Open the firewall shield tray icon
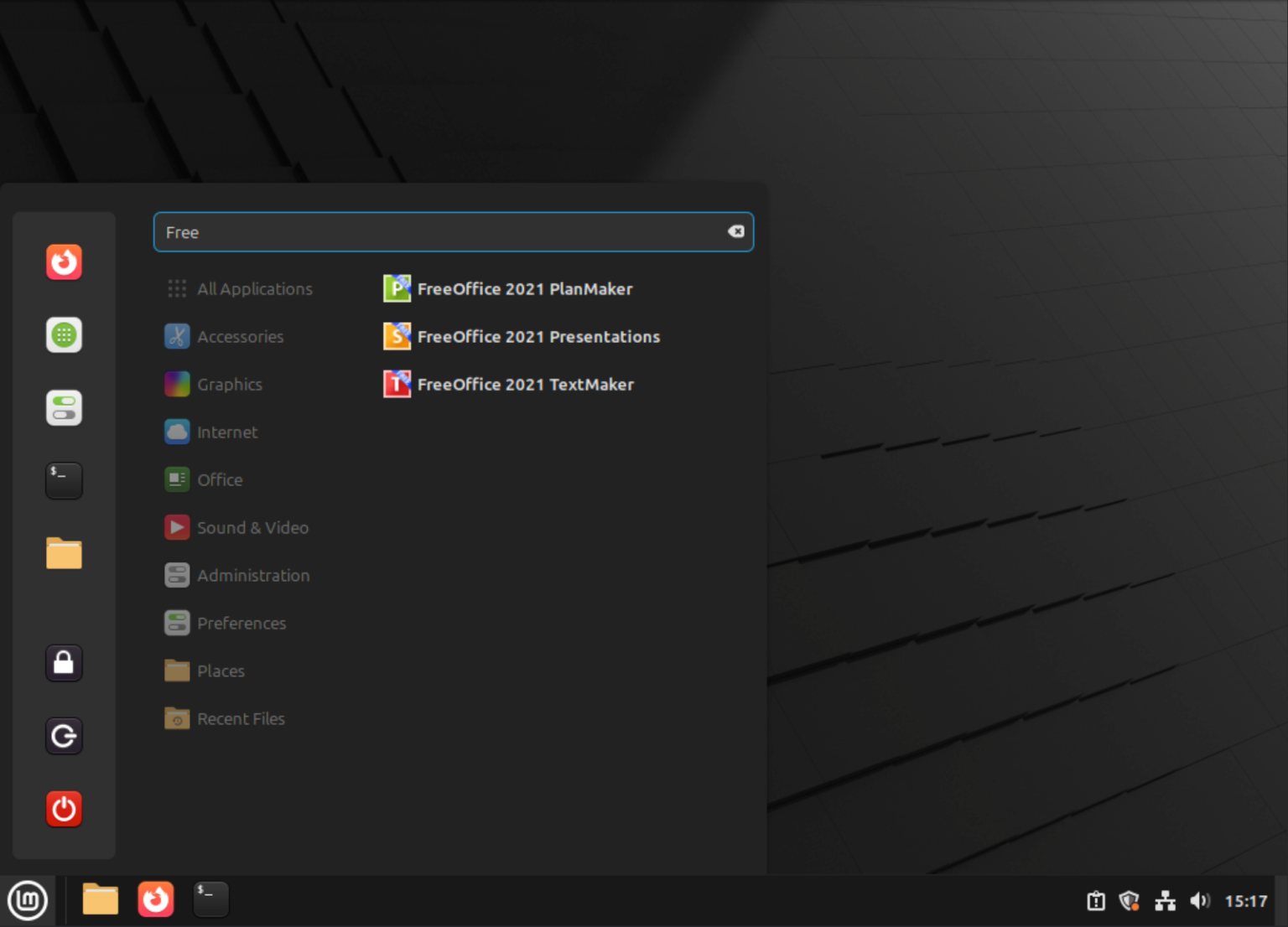This screenshot has height=927, width=1288. coord(1130,900)
